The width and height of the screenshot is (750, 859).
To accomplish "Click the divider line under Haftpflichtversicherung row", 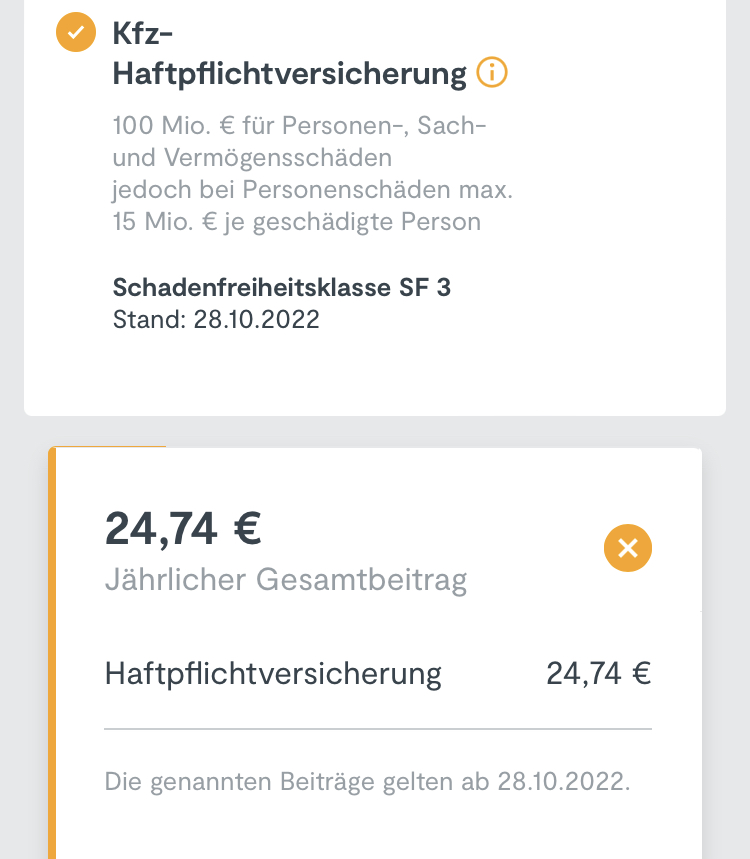I will point(378,729).
